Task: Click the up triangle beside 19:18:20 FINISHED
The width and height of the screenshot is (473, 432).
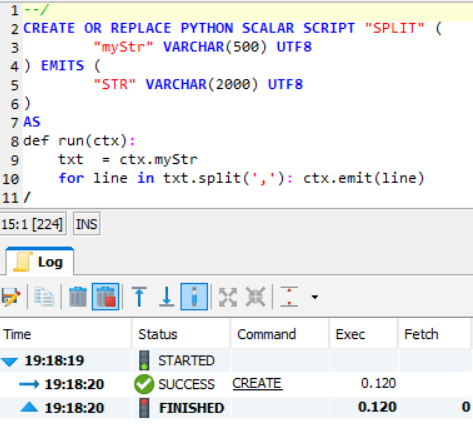Action: coord(29,407)
